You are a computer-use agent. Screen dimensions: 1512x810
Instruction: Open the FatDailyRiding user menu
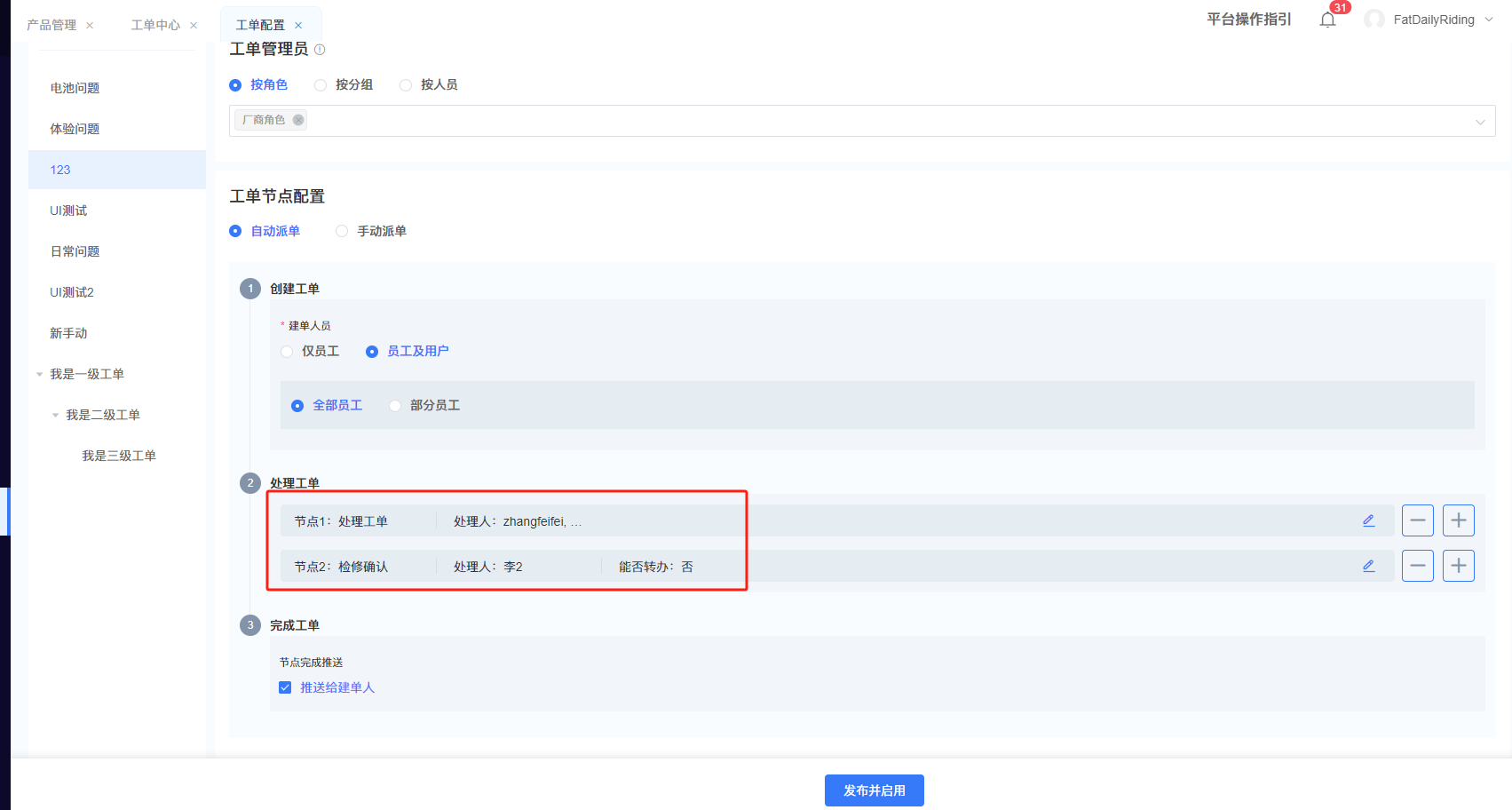coord(1433,20)
